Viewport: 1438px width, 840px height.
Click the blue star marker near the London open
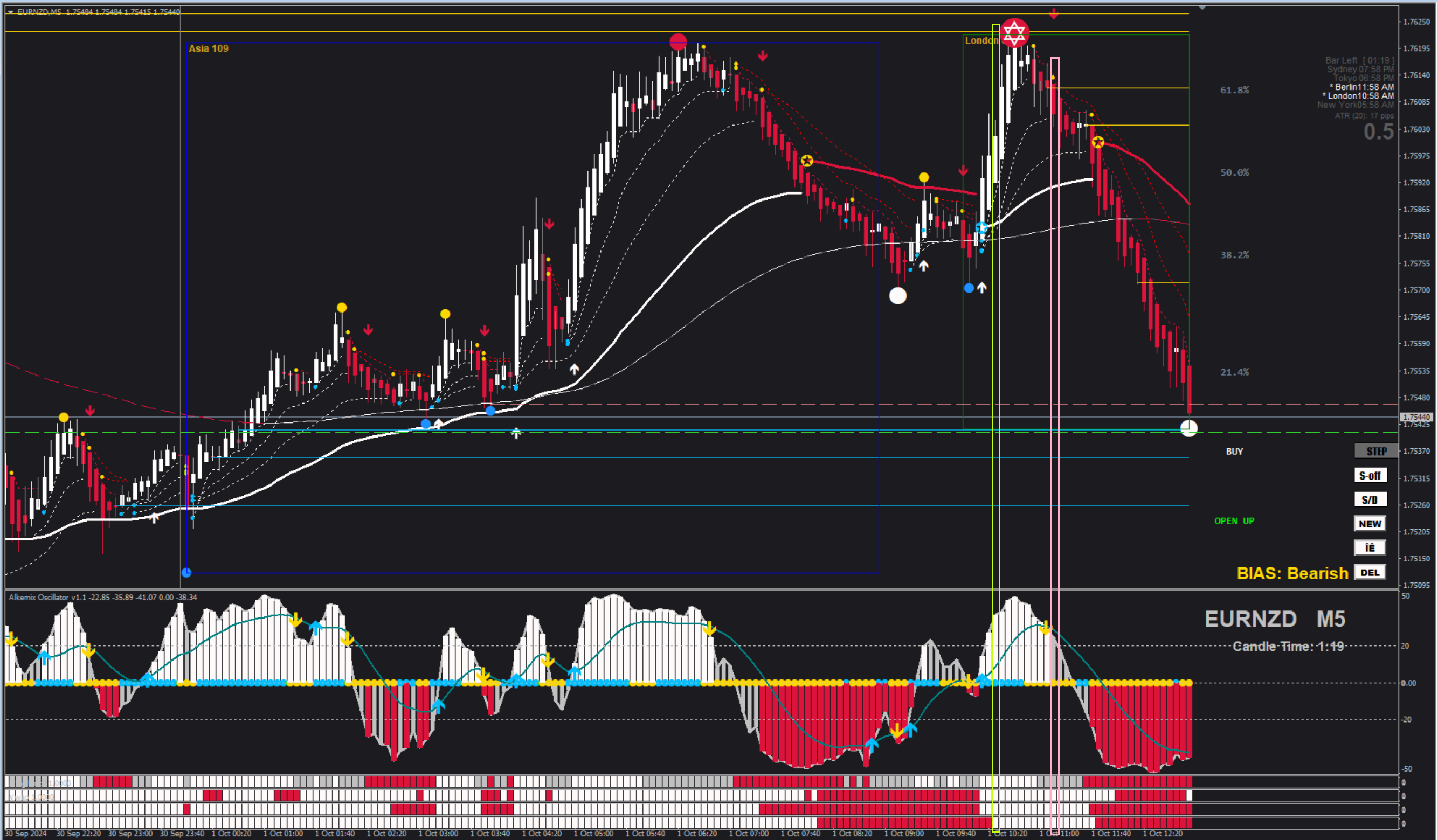click(981, 228)
